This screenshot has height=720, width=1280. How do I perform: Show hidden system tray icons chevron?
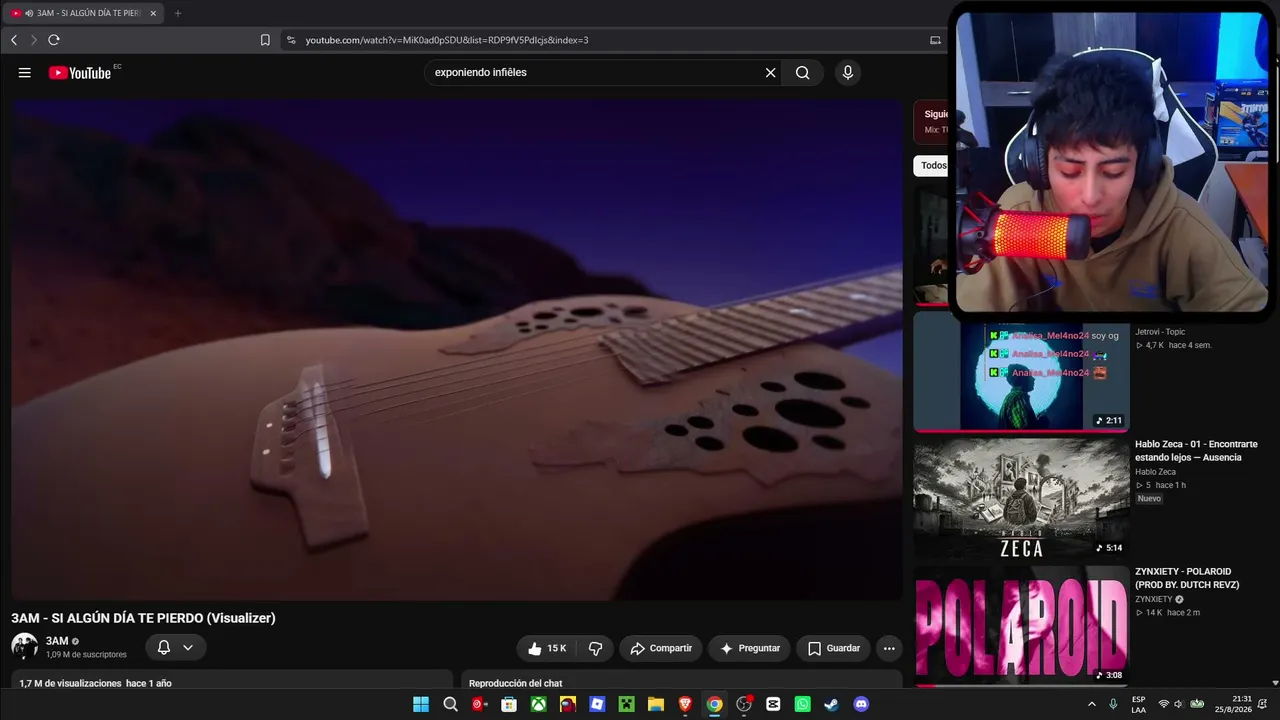1091,704
